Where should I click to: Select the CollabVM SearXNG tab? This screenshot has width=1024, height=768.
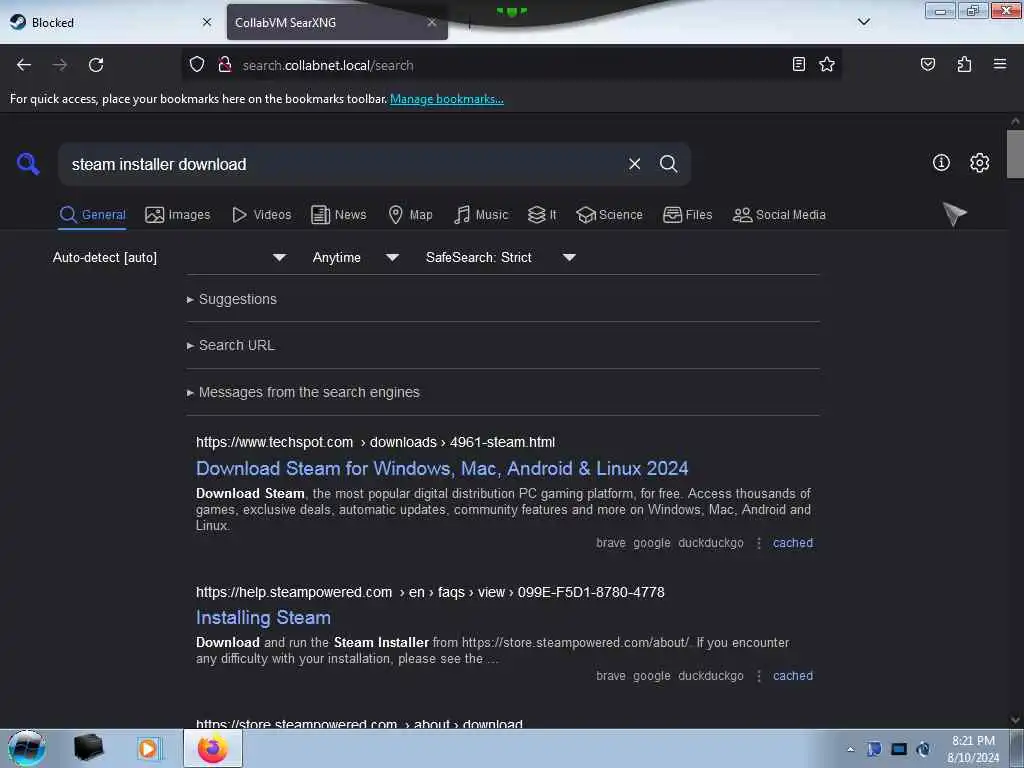click(337, 22)
